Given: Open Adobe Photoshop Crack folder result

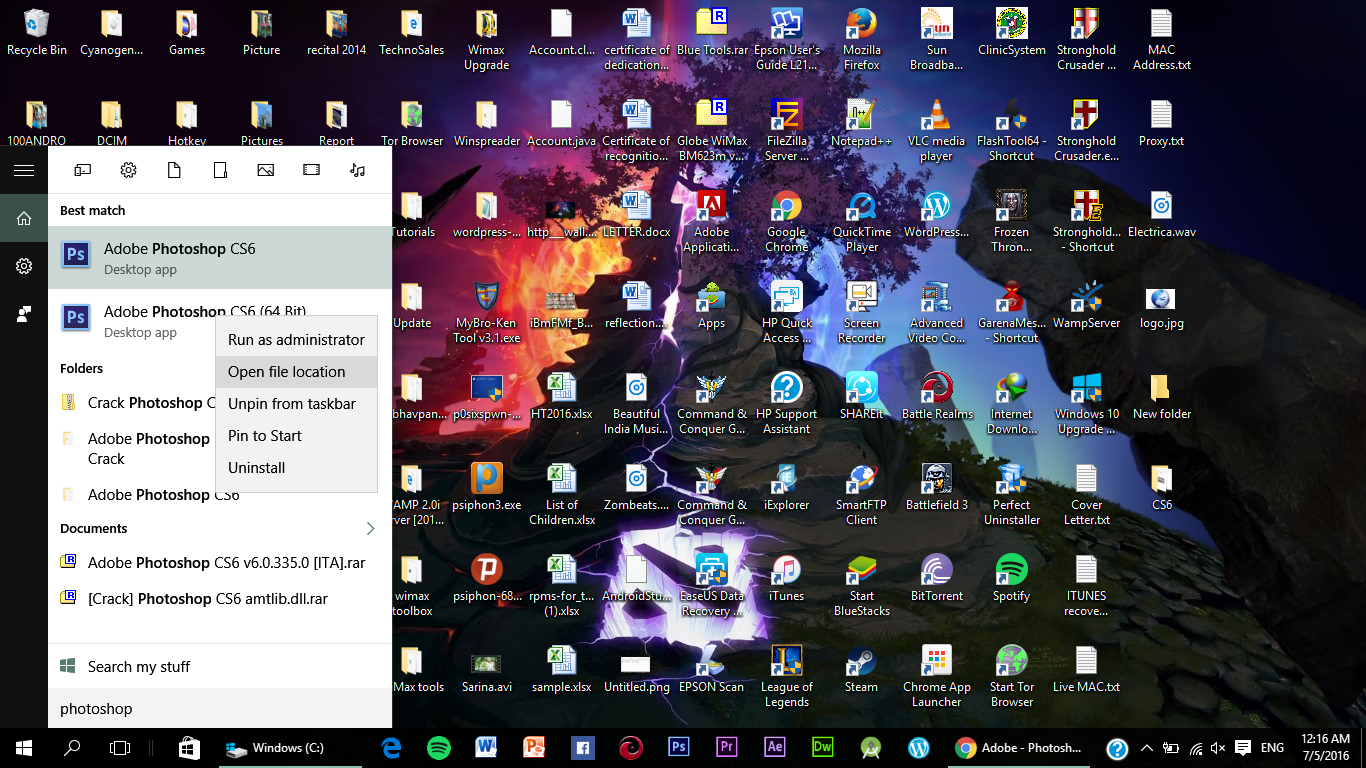Looking at the screenshot, I should tap(132, 449).
